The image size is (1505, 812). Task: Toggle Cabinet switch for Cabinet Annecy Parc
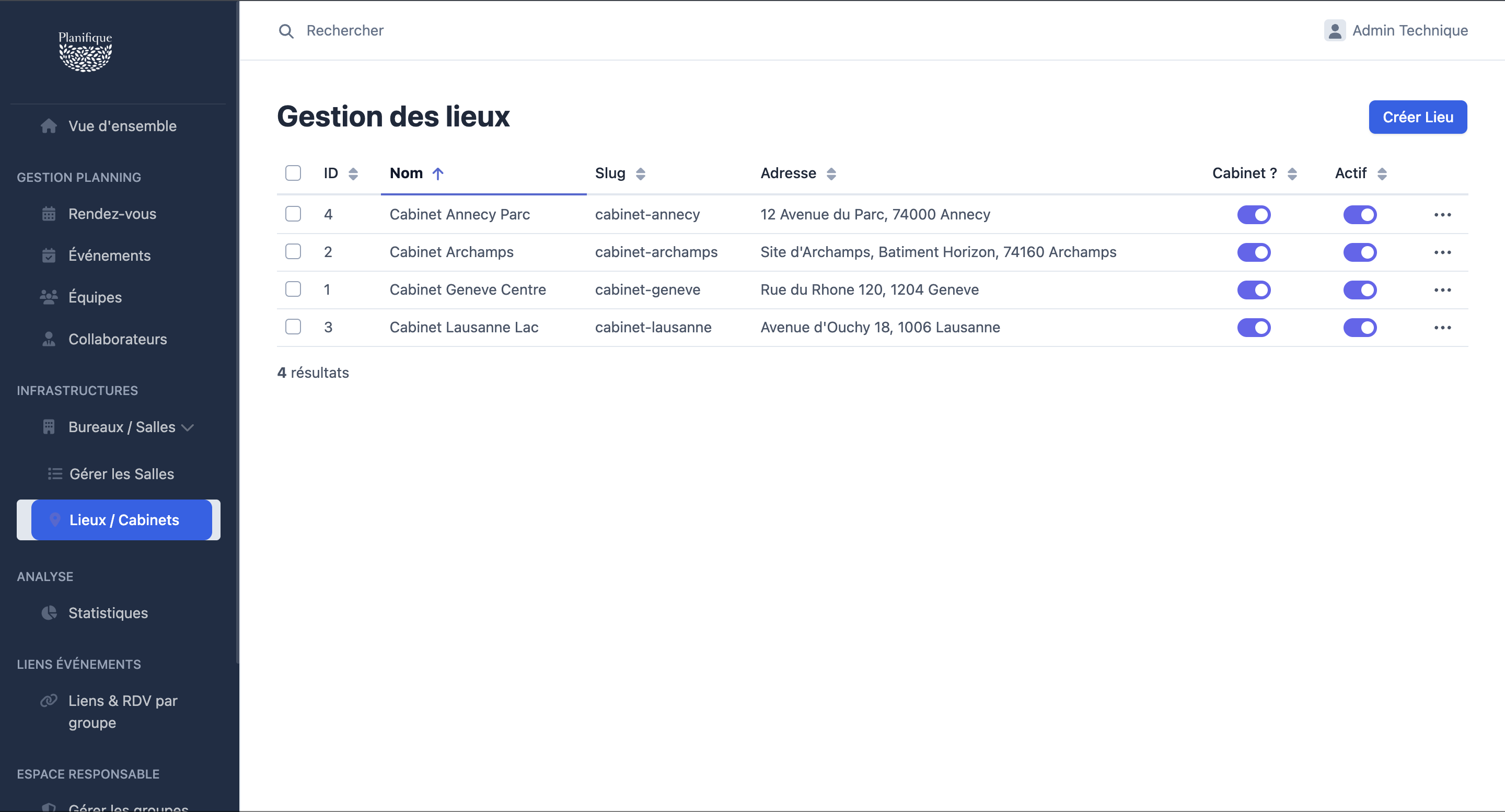[1254, 215]
